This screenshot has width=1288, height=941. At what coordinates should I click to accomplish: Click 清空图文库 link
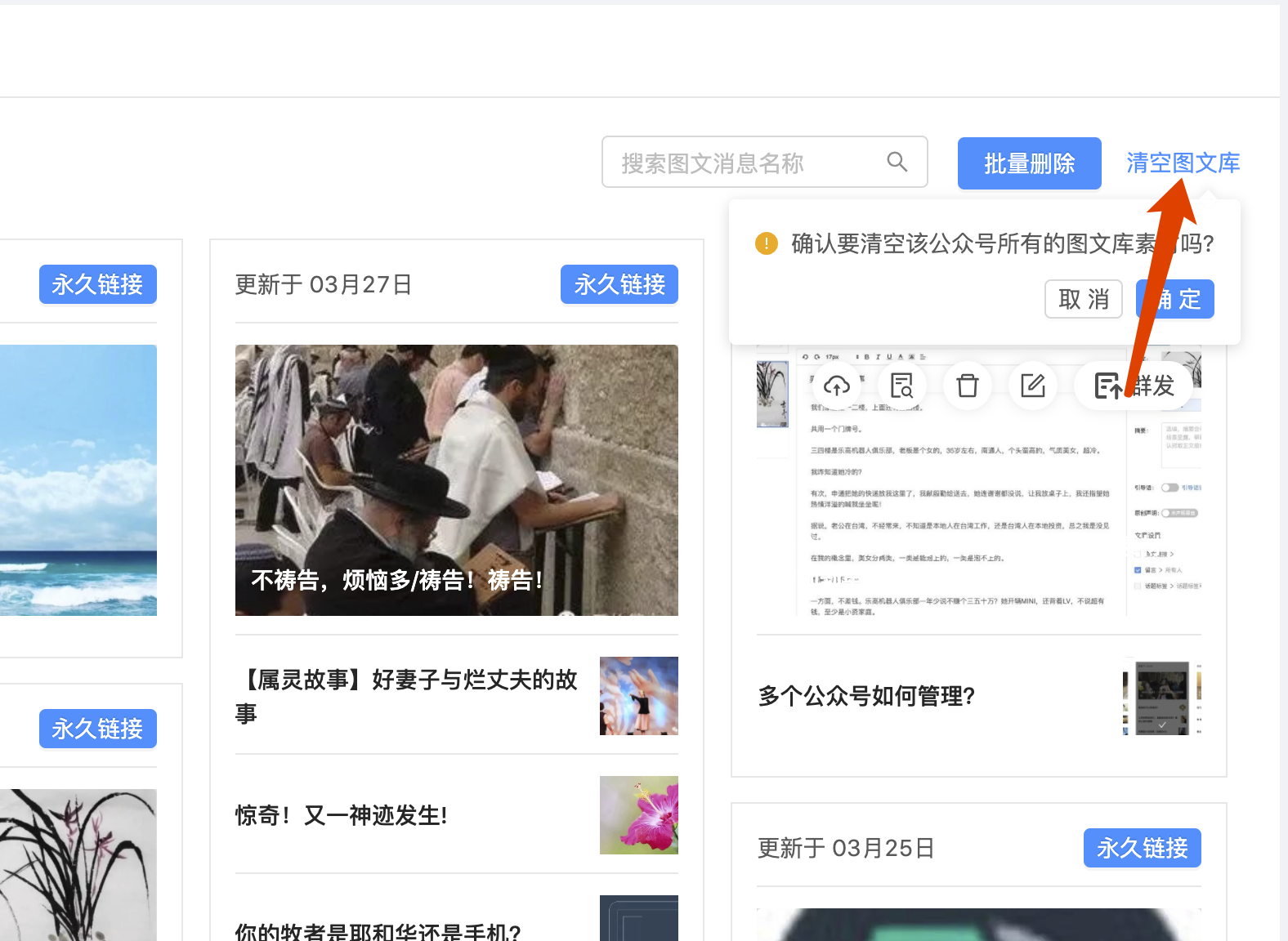pyautogui.click(x=1183, y=163)
